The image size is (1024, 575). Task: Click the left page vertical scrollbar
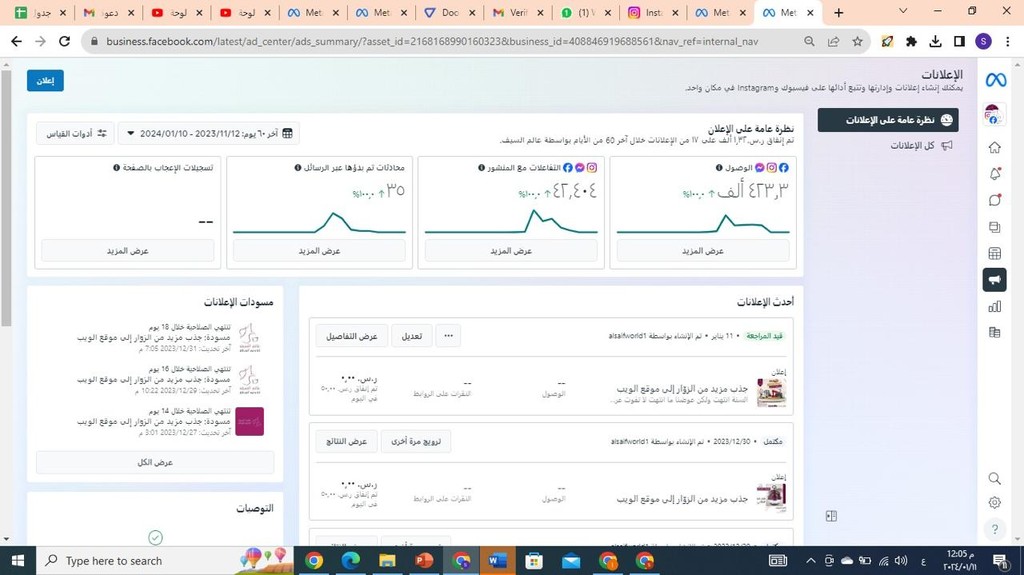coord(6,198)
